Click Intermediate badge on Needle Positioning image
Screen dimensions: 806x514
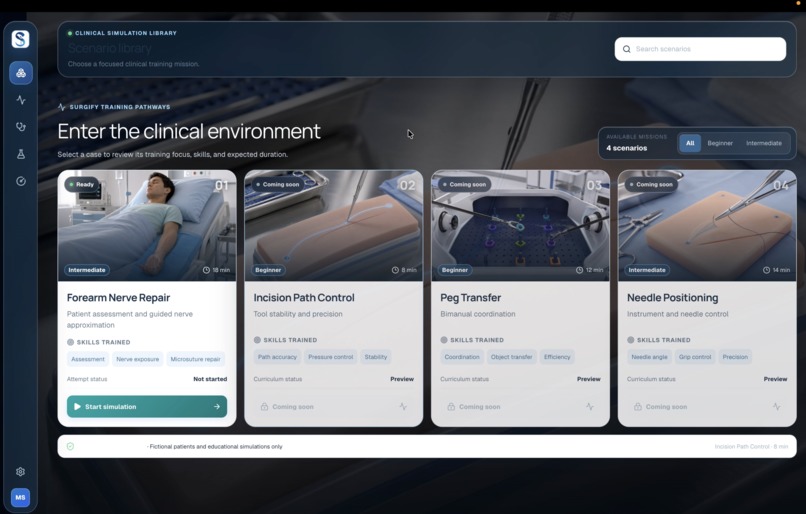(647, 270)
